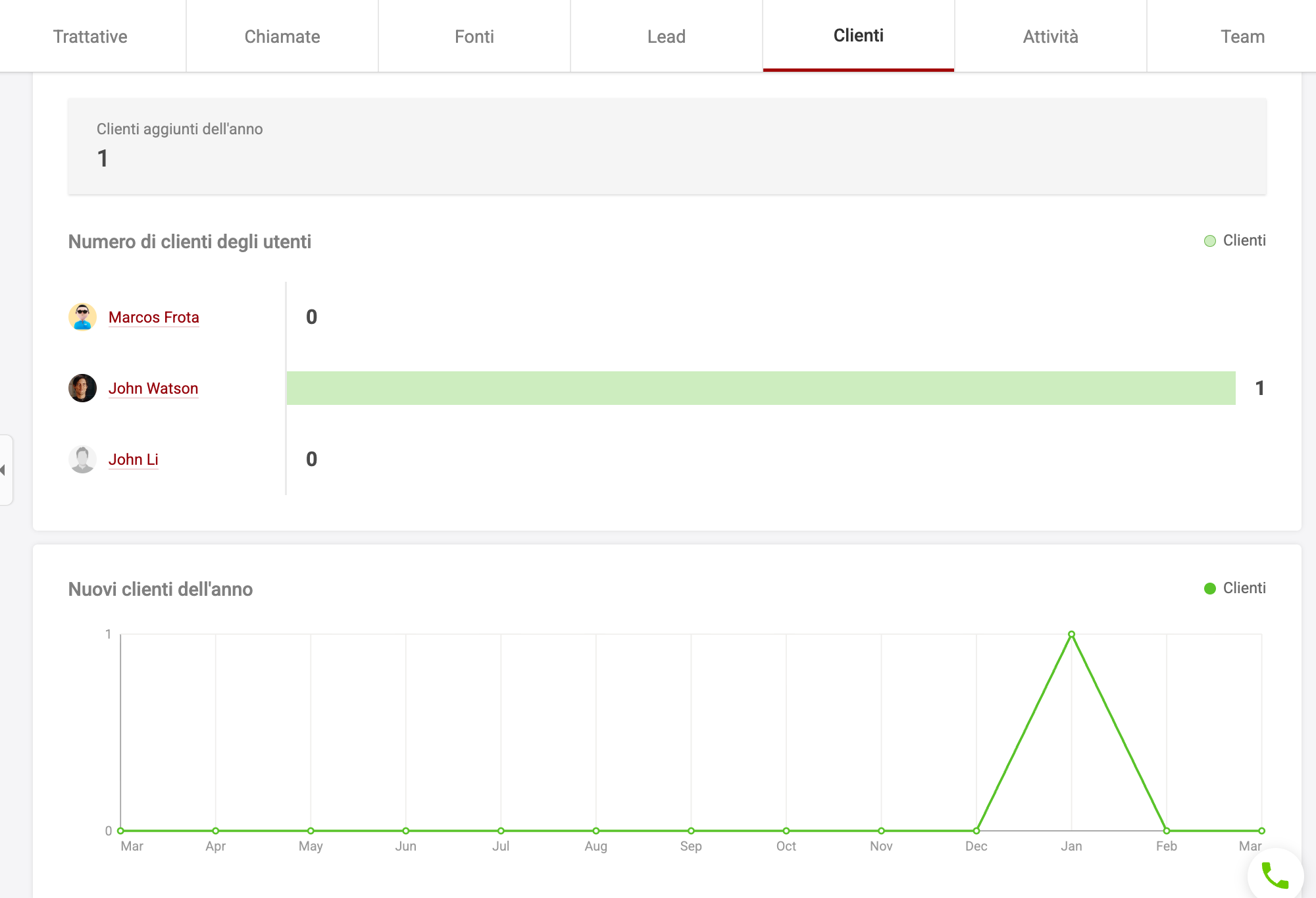This screenshot has height=898, width=1316.
Task: Open the Chiamate tab
Action: tap(282, 36)
